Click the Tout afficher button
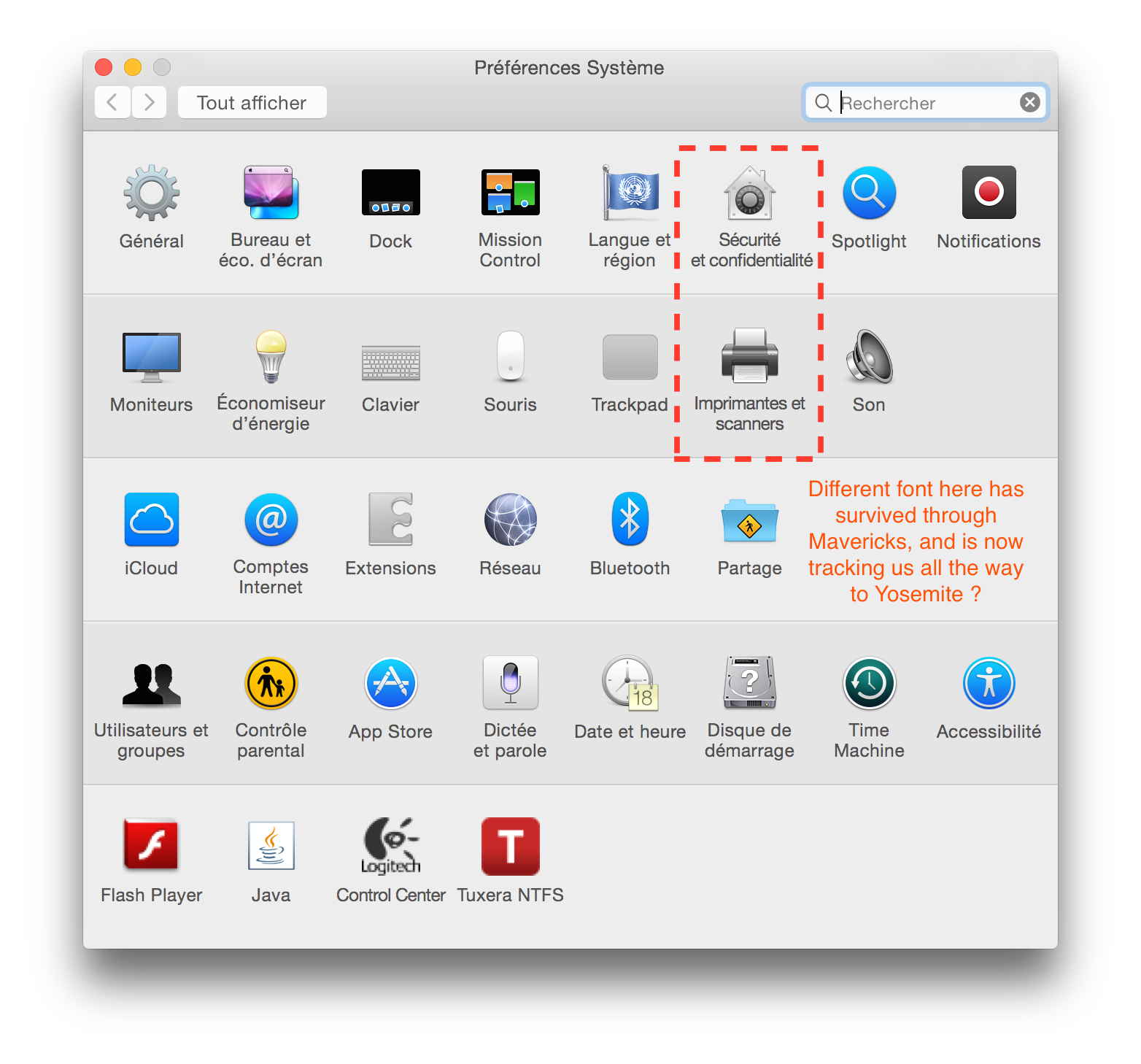The image size is (1141, 1064). (252, 102)
